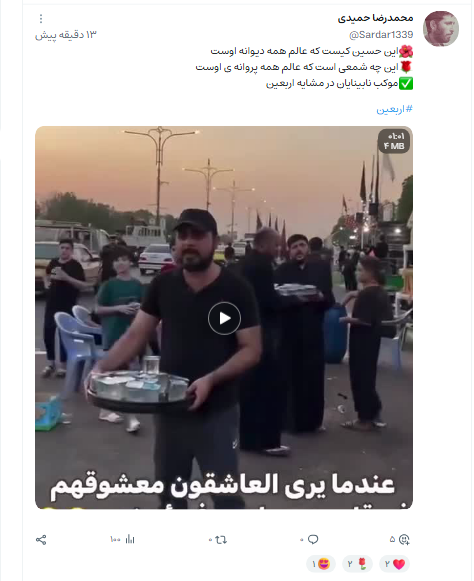
Task: Click the reaction count ۵ beside smiley
Action: tap(392, 540)
